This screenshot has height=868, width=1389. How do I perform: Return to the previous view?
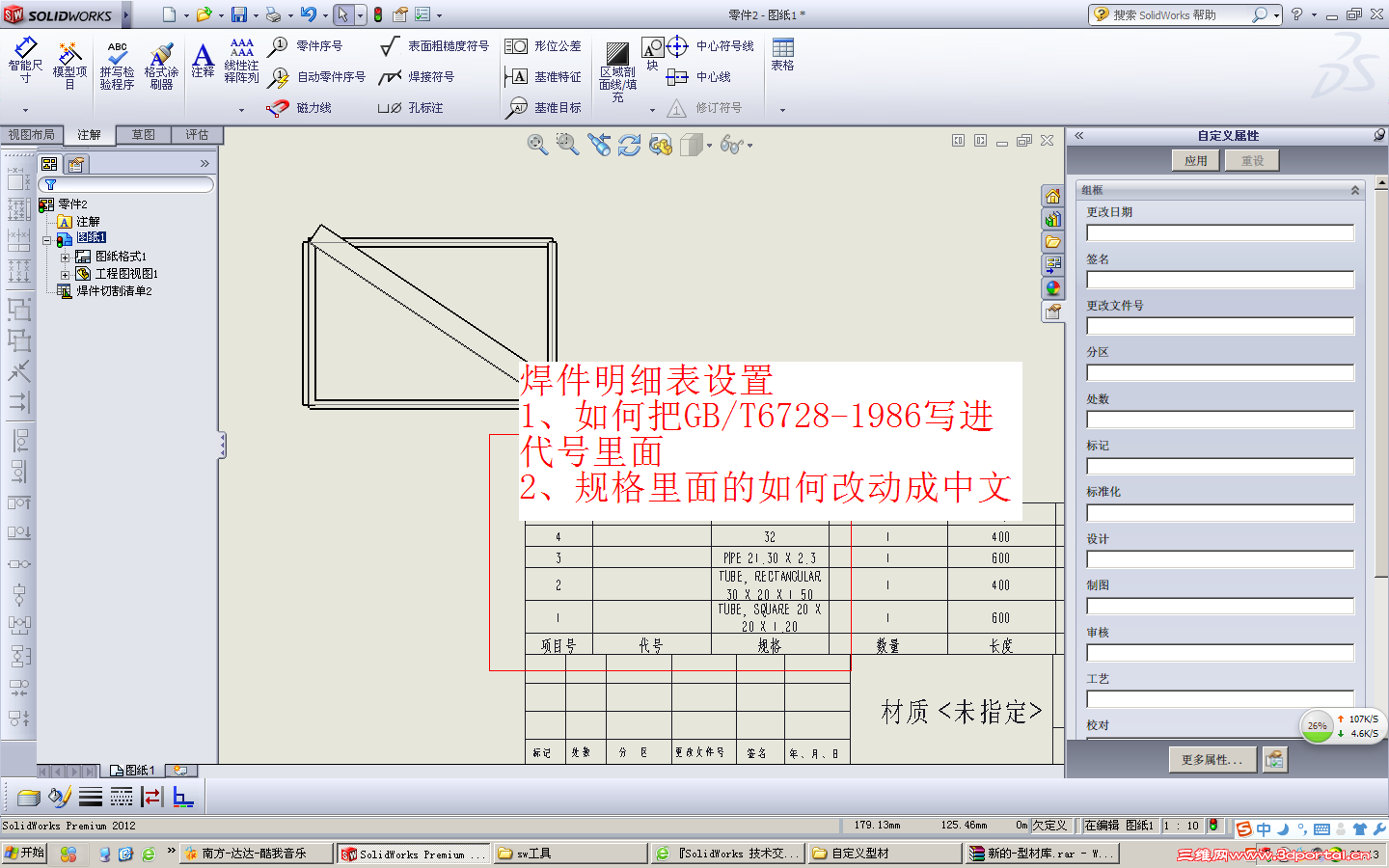(599, 145)
